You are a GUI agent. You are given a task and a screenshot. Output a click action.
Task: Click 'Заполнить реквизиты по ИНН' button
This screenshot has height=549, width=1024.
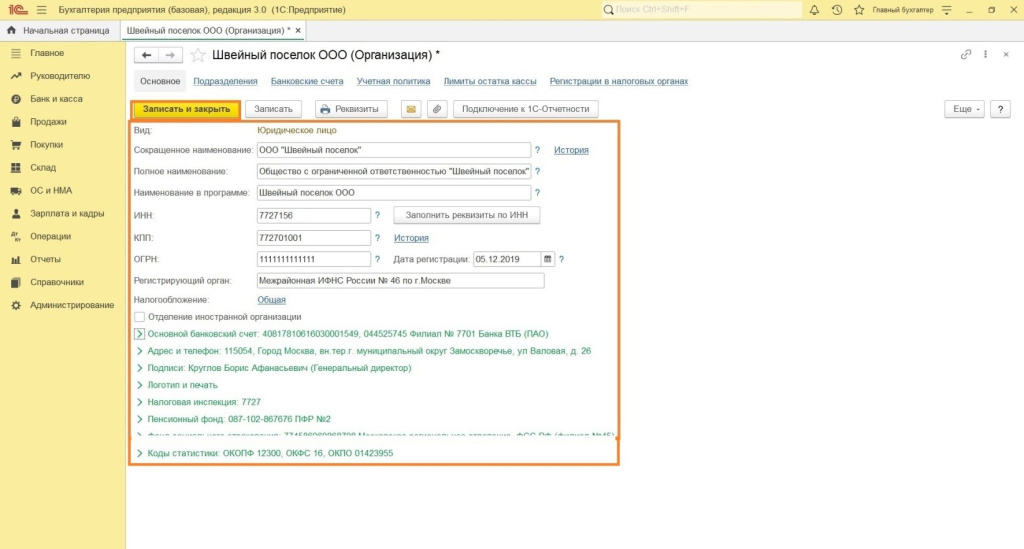467,215
